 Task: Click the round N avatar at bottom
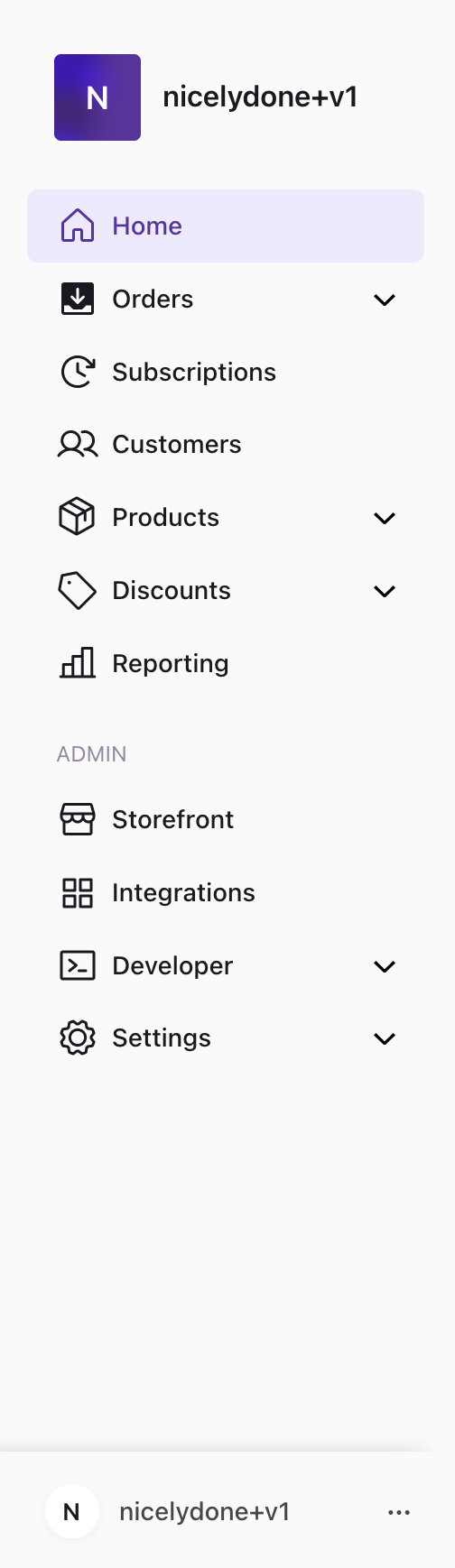click(72, 1511)
